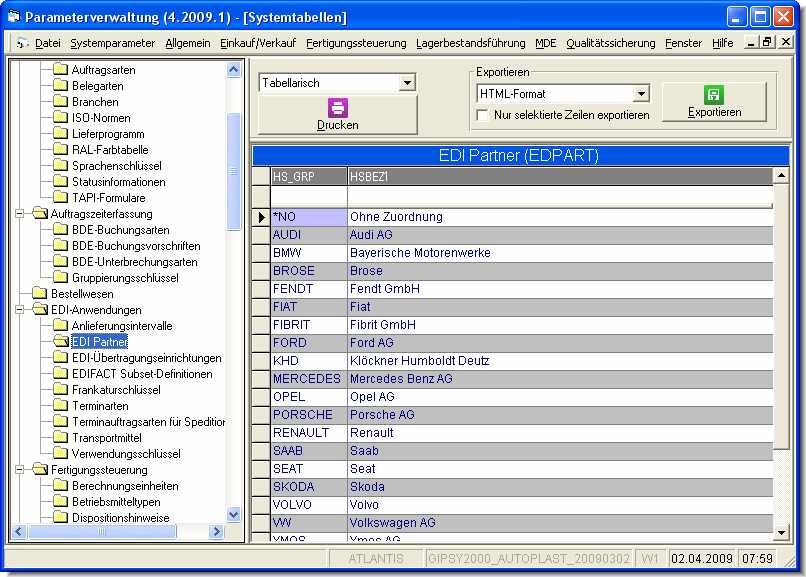
Task: Click the folder icon of Auftragsarten
Action: [x=60, y=69]
